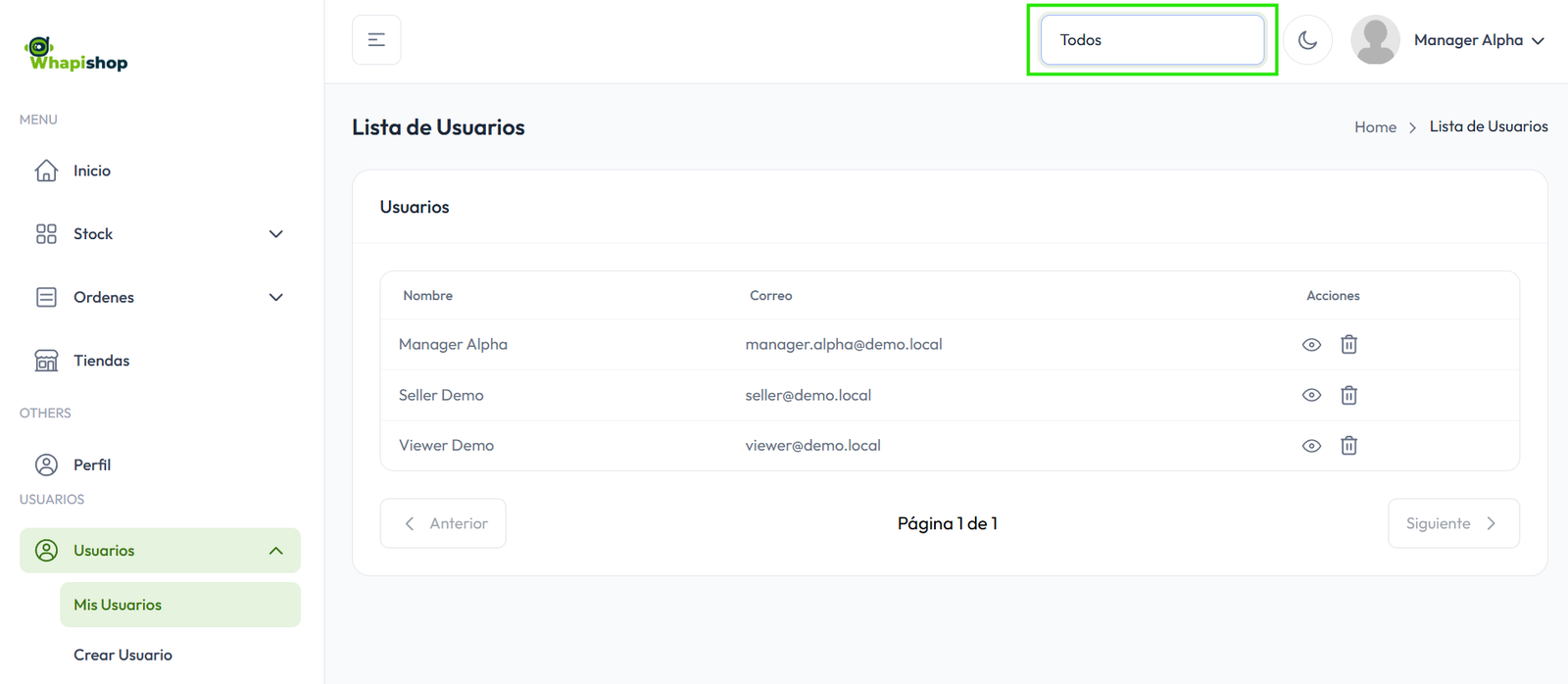Click the Whapishop logo

coord(76,55)
